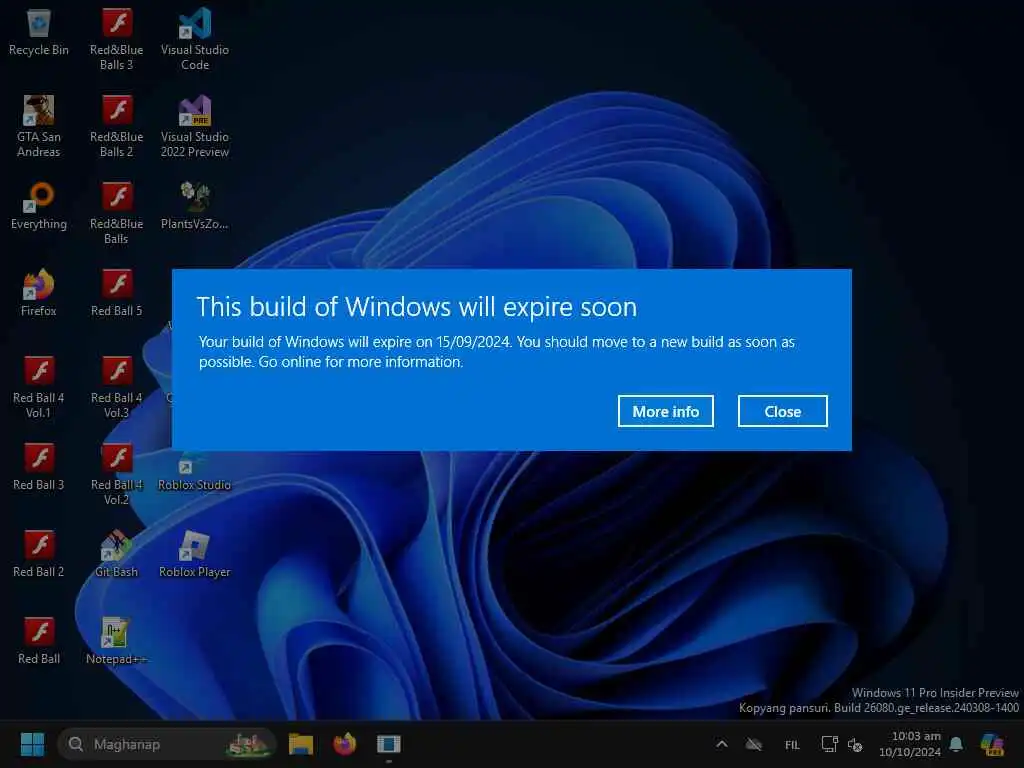1024x768 pixels.
Task: Show hidden system tray icons
Action: pos(722,744)
